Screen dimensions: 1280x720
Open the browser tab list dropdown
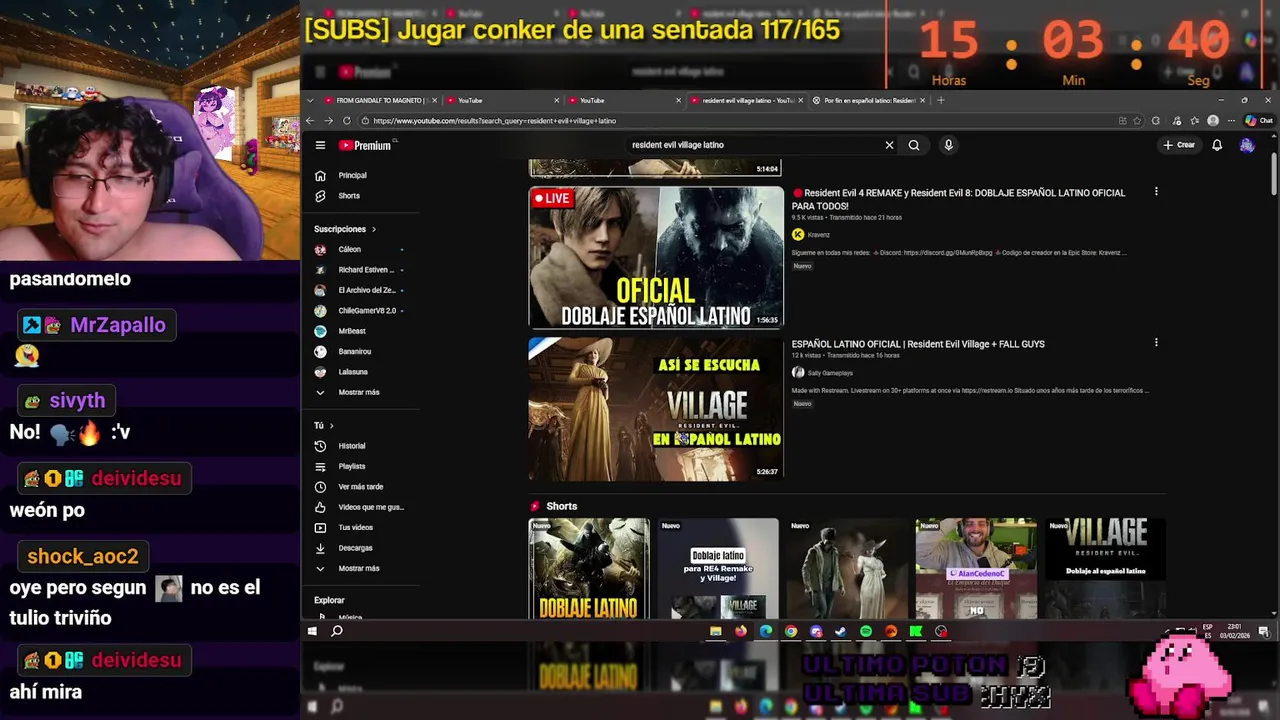pos(311,100)
